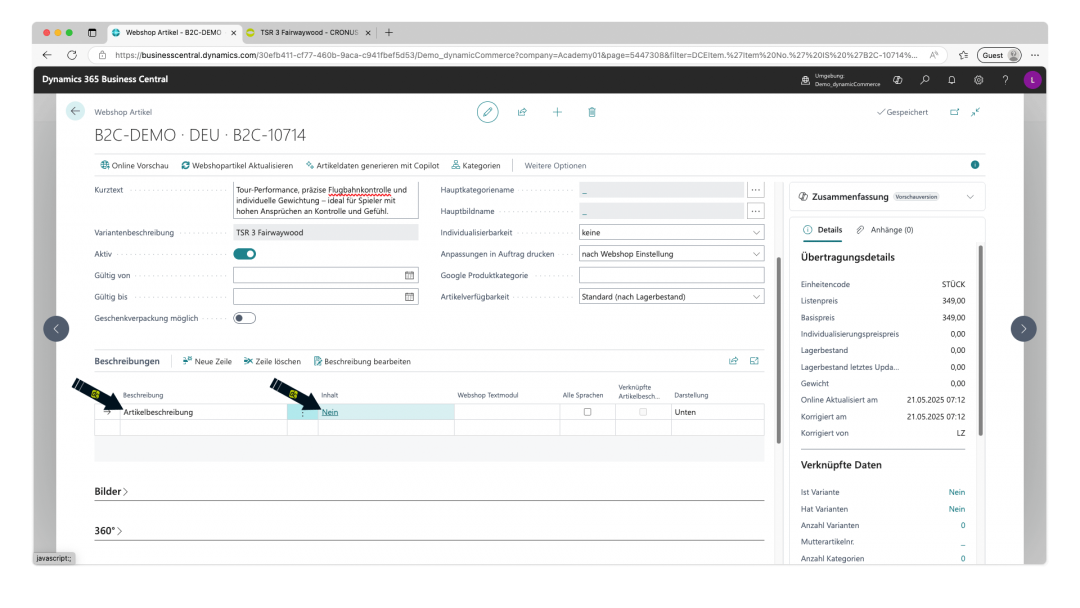Open page in new window icon

[x=955, y=112]
